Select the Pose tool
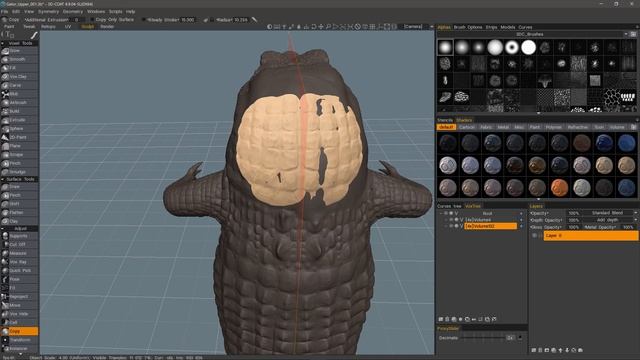640x360 pixels. tap(20, 279)
